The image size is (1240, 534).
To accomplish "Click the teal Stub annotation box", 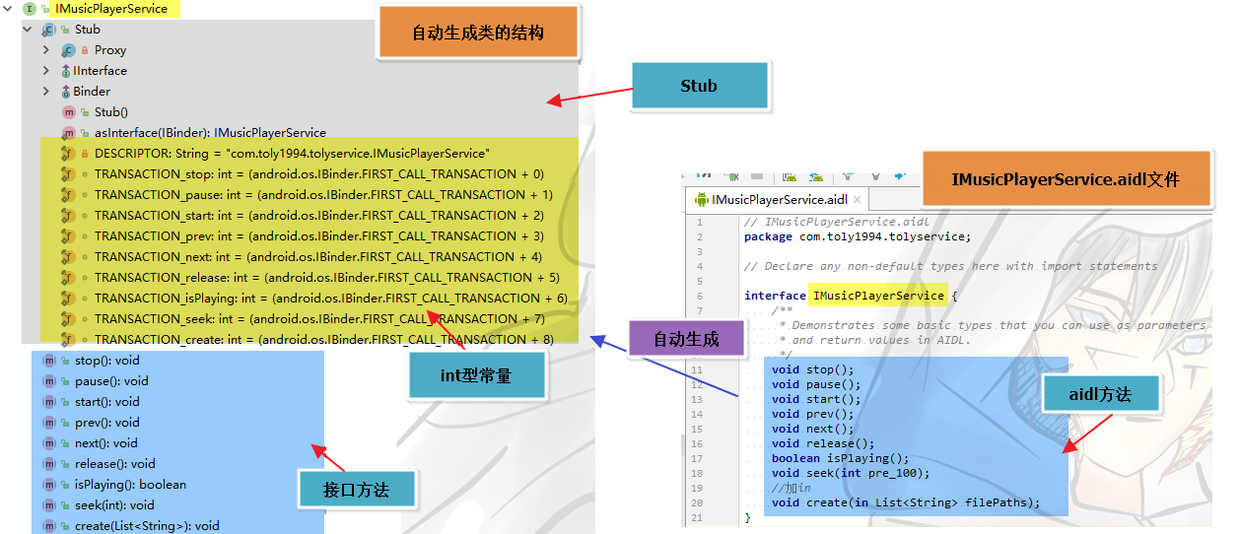I will (699, 86).
